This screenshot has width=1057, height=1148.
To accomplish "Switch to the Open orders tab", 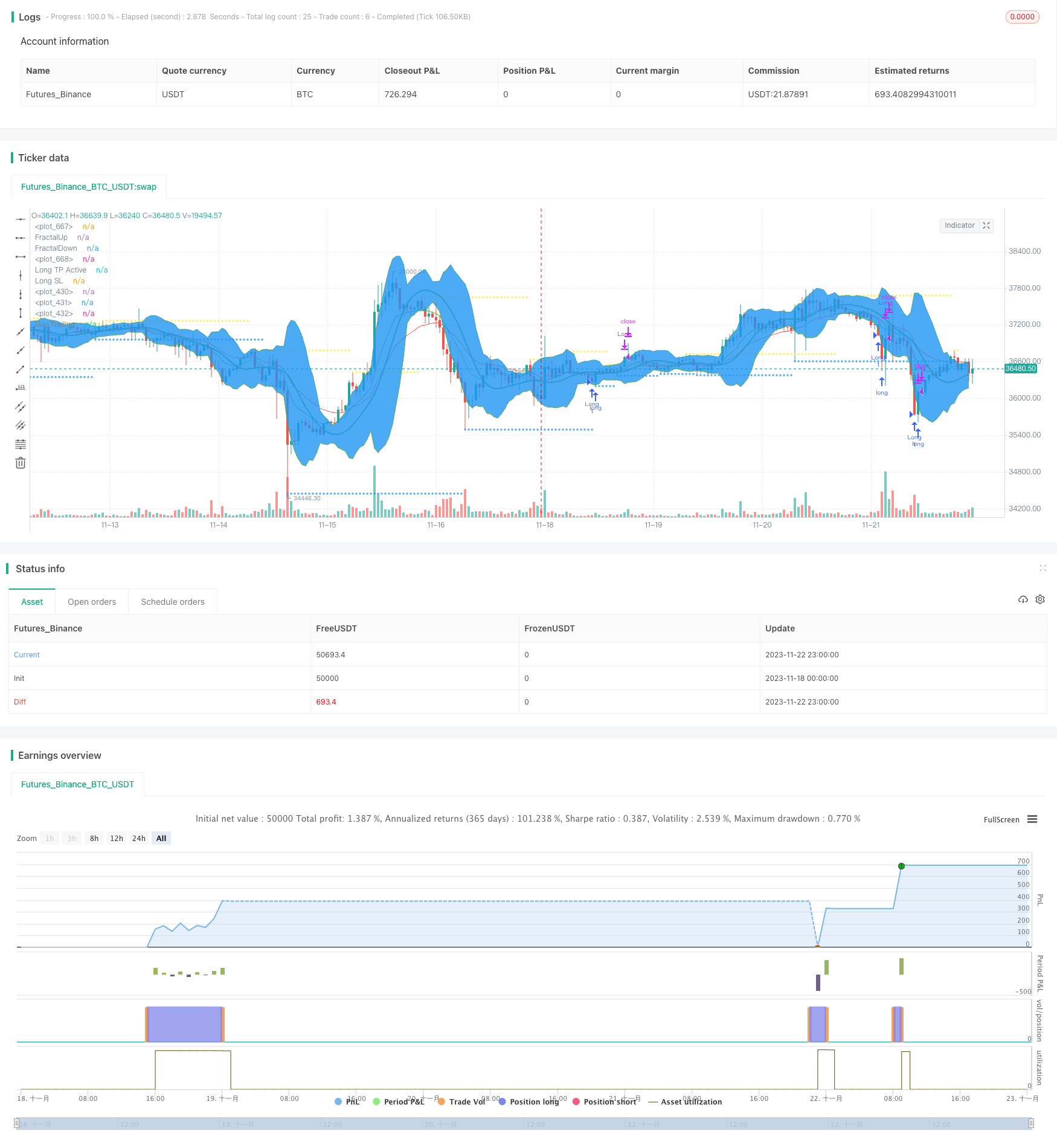I will [92, 602].
